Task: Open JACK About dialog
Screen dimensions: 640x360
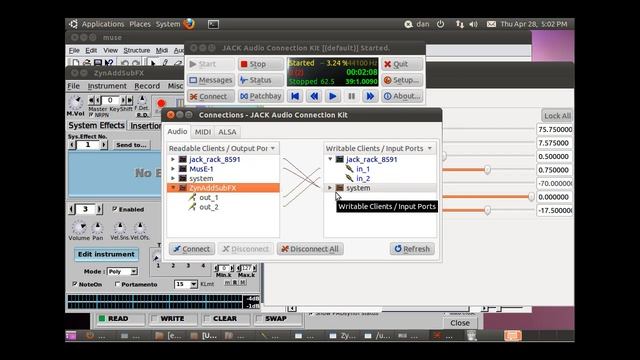Action: (402, 96)
